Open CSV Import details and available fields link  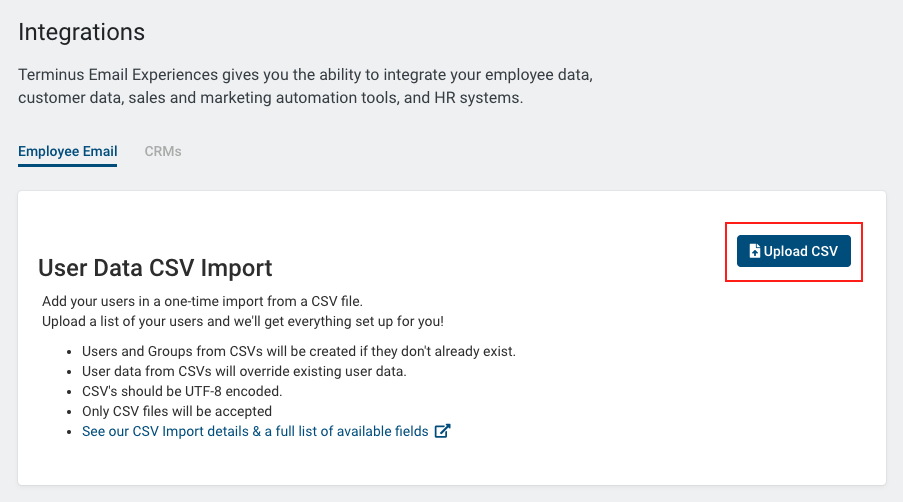255,431
